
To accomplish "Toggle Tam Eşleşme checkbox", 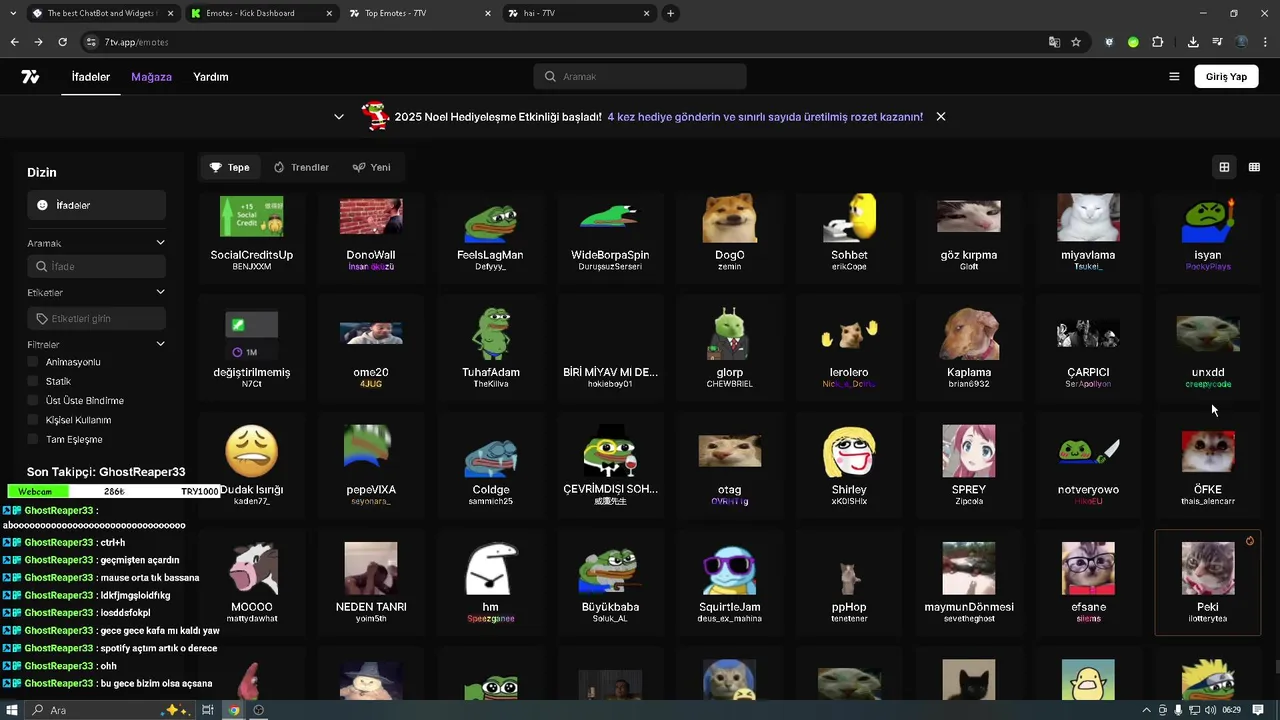I will (33, 440).
